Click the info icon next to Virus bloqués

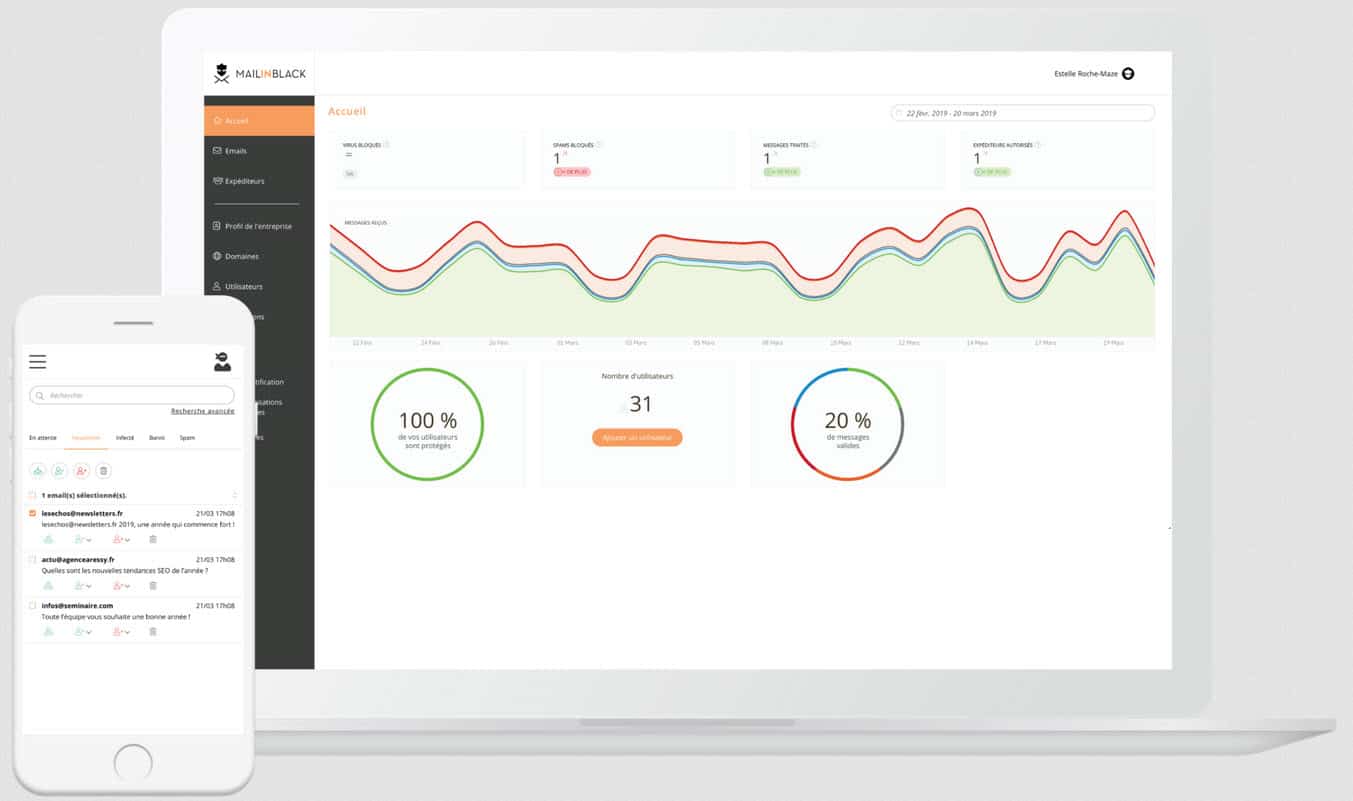(387, 144)
